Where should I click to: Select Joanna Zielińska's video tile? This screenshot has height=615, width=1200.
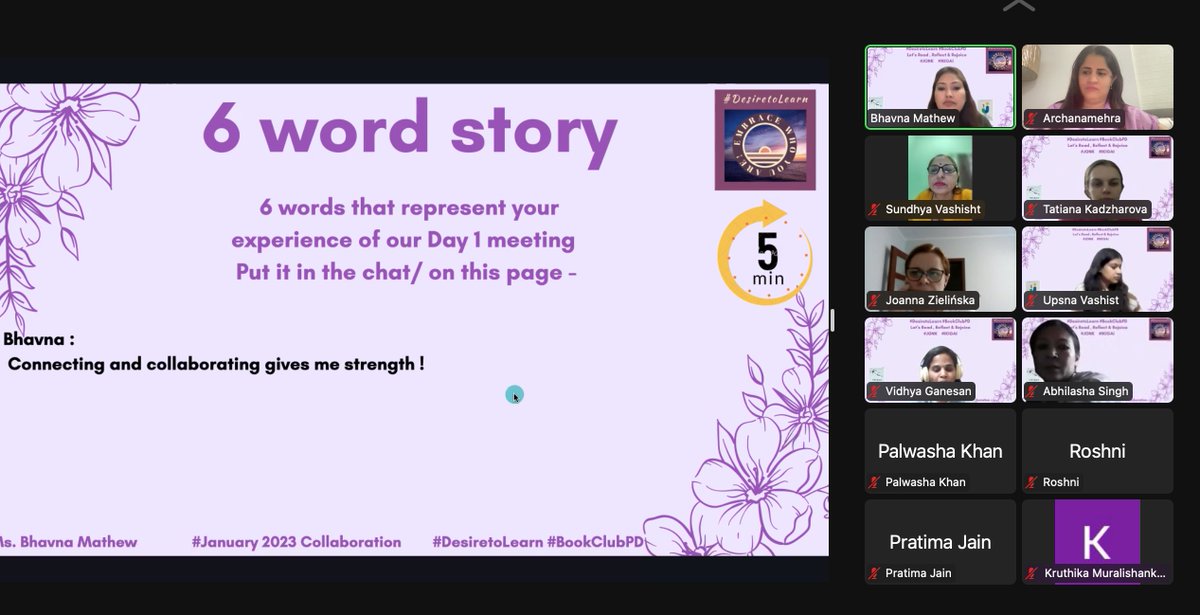click(940, 268)
